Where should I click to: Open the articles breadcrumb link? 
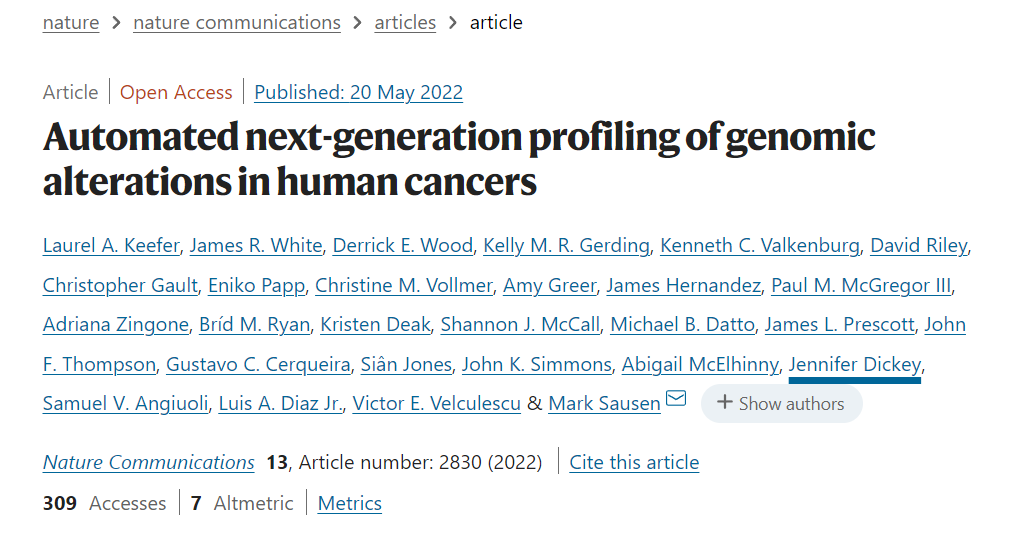pos(405,23)
